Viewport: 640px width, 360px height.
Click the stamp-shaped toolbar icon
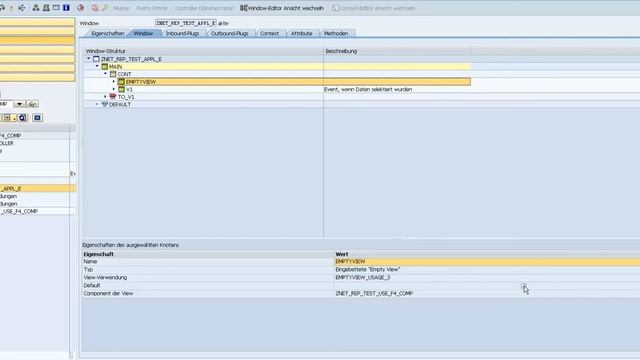(x=46, y=8)
